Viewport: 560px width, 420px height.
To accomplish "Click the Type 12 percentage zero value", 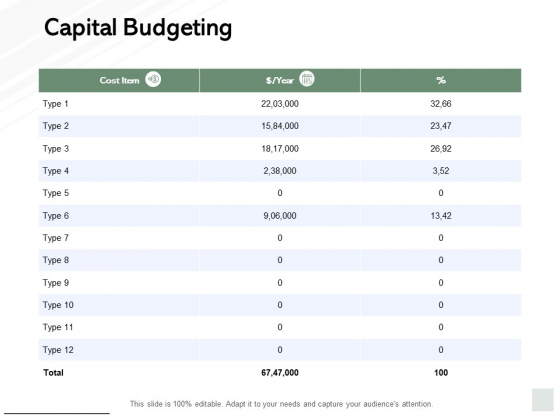I will coord(441,350).
